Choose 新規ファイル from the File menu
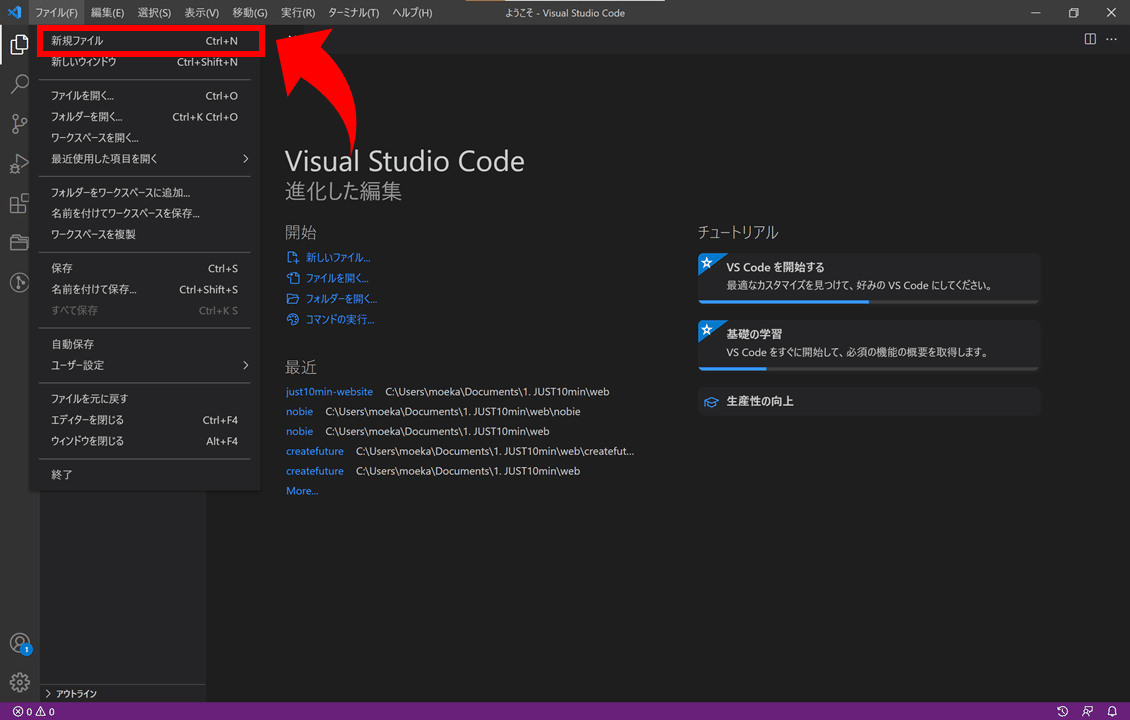This screenshot has width=1130, height=720. click(x=144, y=41)
